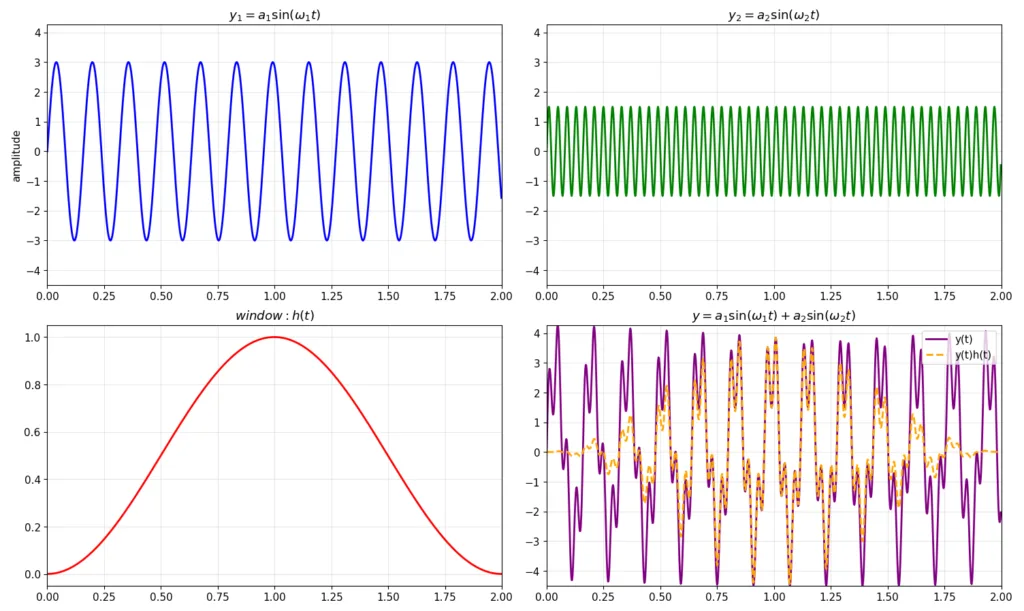Click the red window curve's right end at 2.00
Viewport: 1024px width, 611px height.
coord(501,574)
